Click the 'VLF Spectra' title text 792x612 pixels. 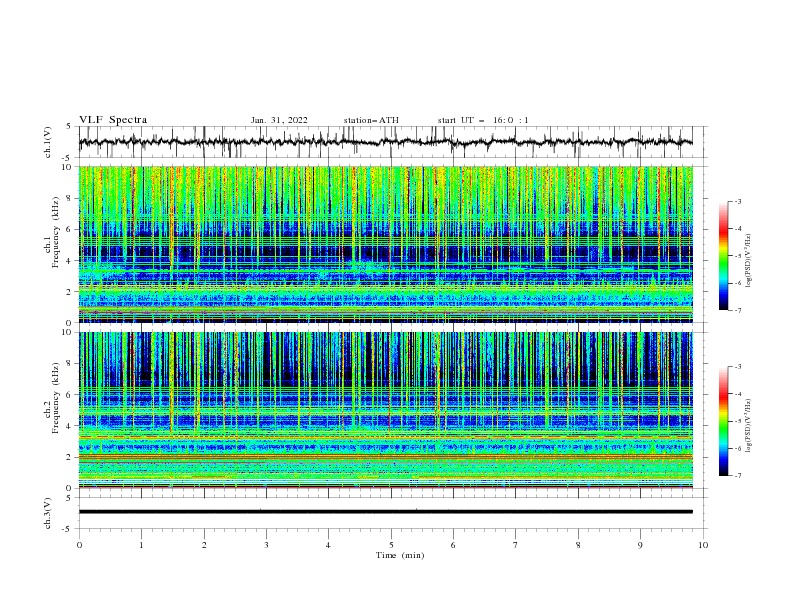pos(113,120)
